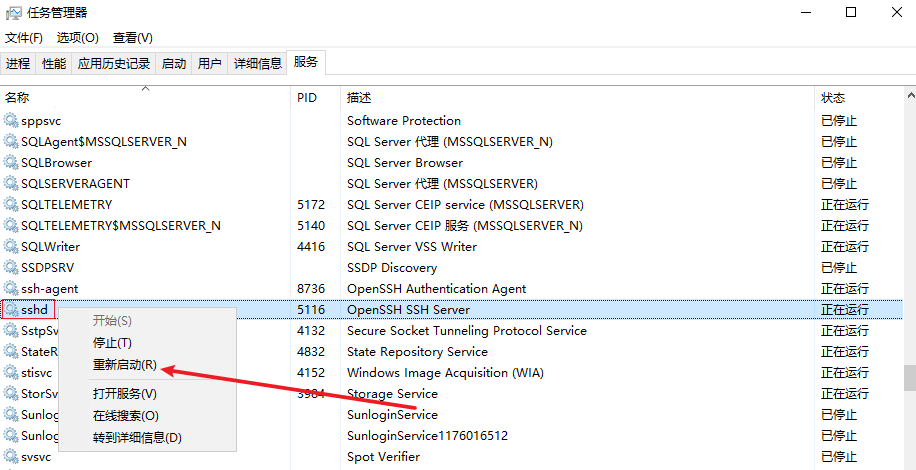Open the 查看(V) menu
This screenshot has width=916, height=470.
(132, 38)
